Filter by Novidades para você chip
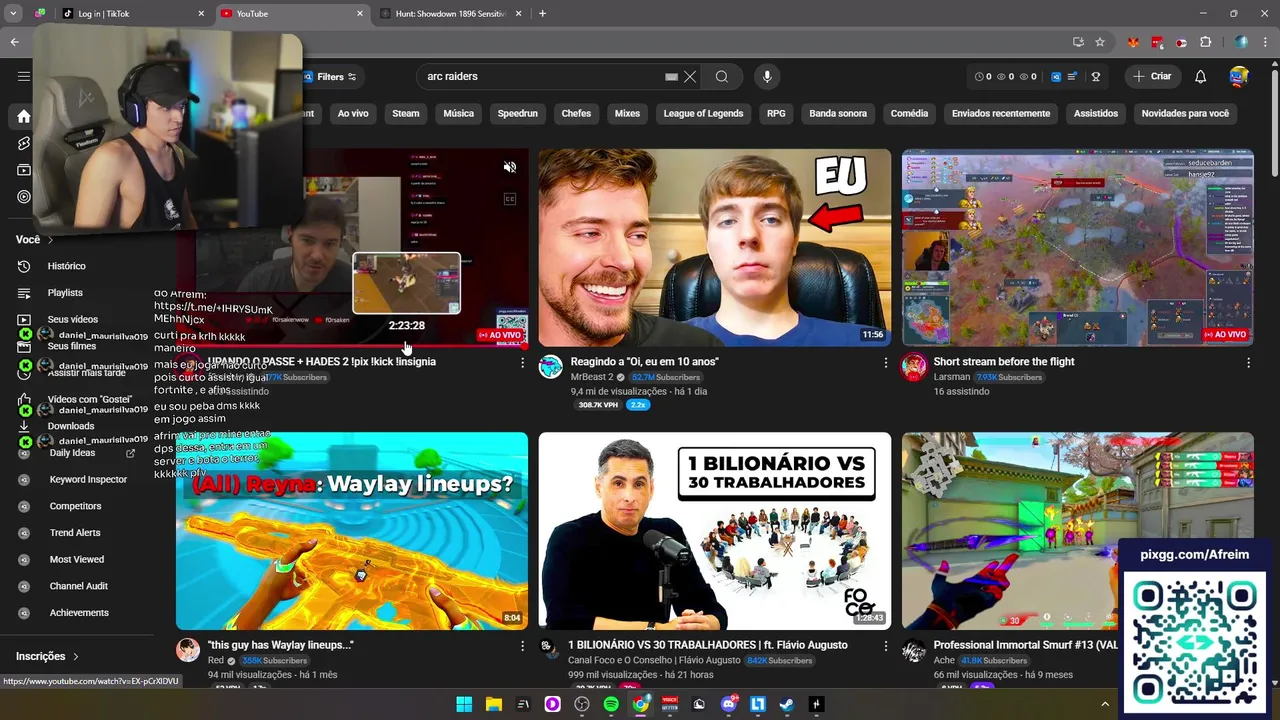Viewport: 1280px width, 720px height. 1185,113
